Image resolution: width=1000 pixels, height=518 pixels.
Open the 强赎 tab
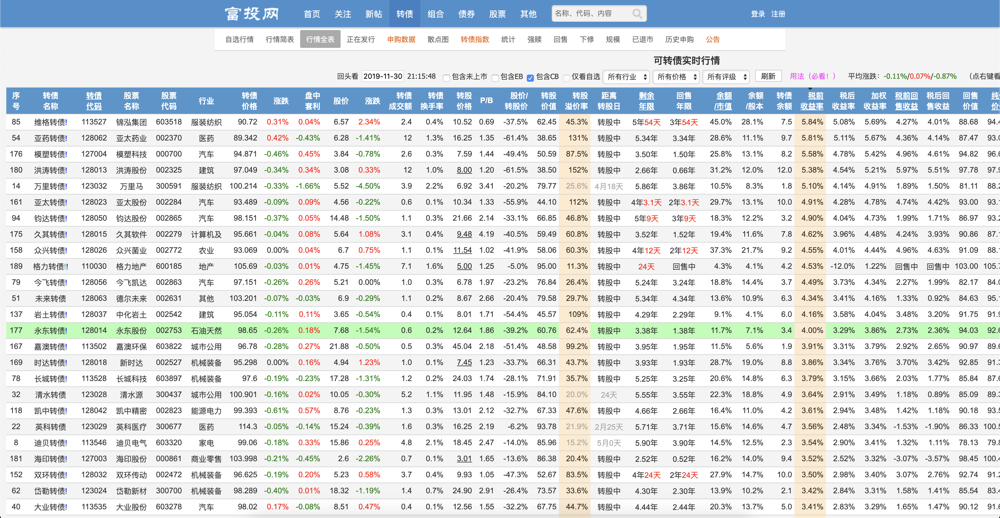[x=534, y=39]
